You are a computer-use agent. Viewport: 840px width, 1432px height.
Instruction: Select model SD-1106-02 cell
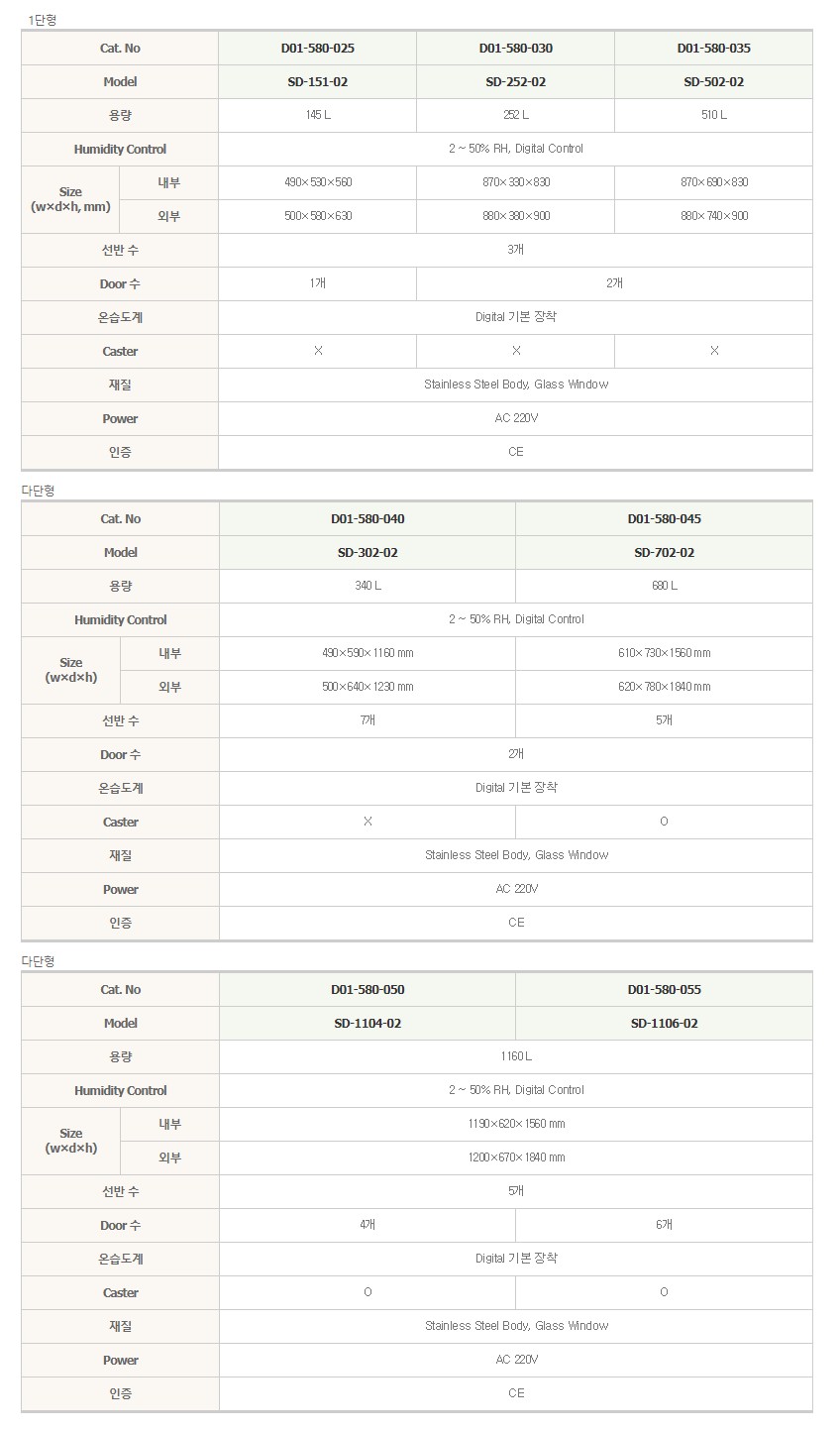(x=664, y=1023)
